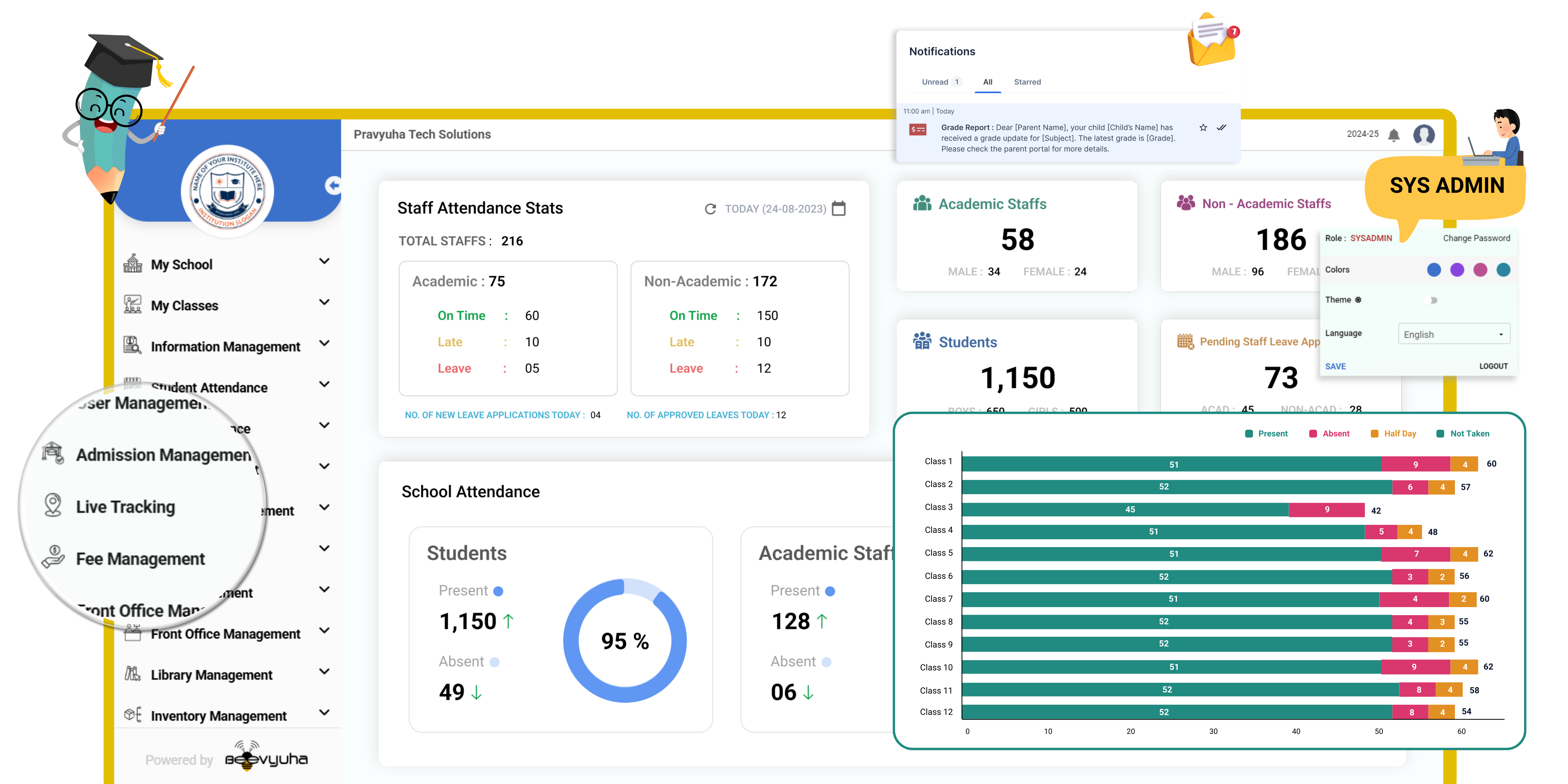The width and height of the screenshot is (1568, 784).
Task: Open the Language dropdown set to English
Action: tap(1454, 334)
